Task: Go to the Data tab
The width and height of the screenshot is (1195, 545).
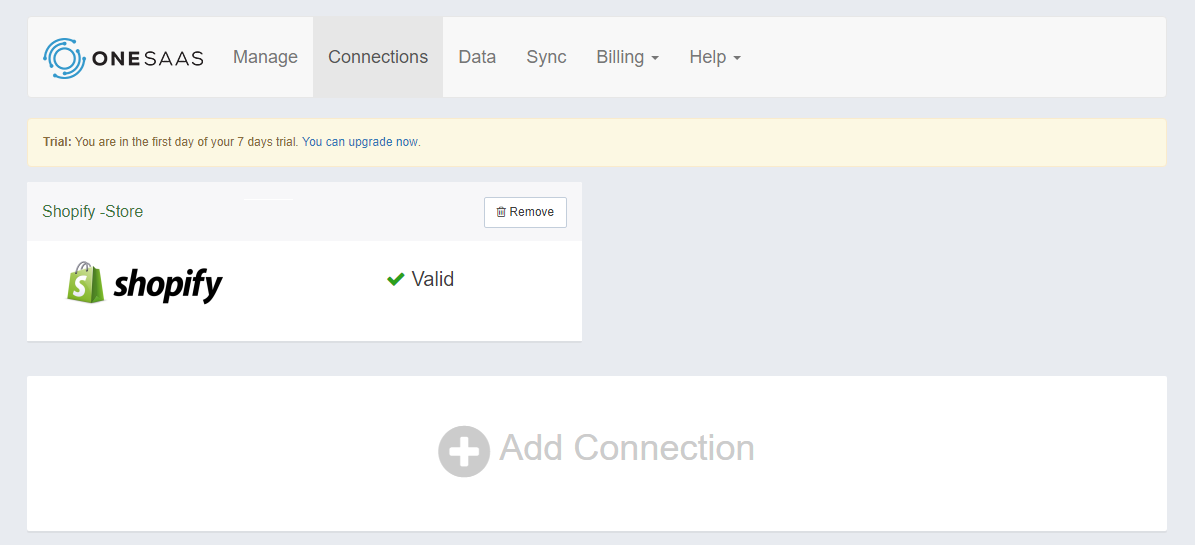Action: pos(477,57)
